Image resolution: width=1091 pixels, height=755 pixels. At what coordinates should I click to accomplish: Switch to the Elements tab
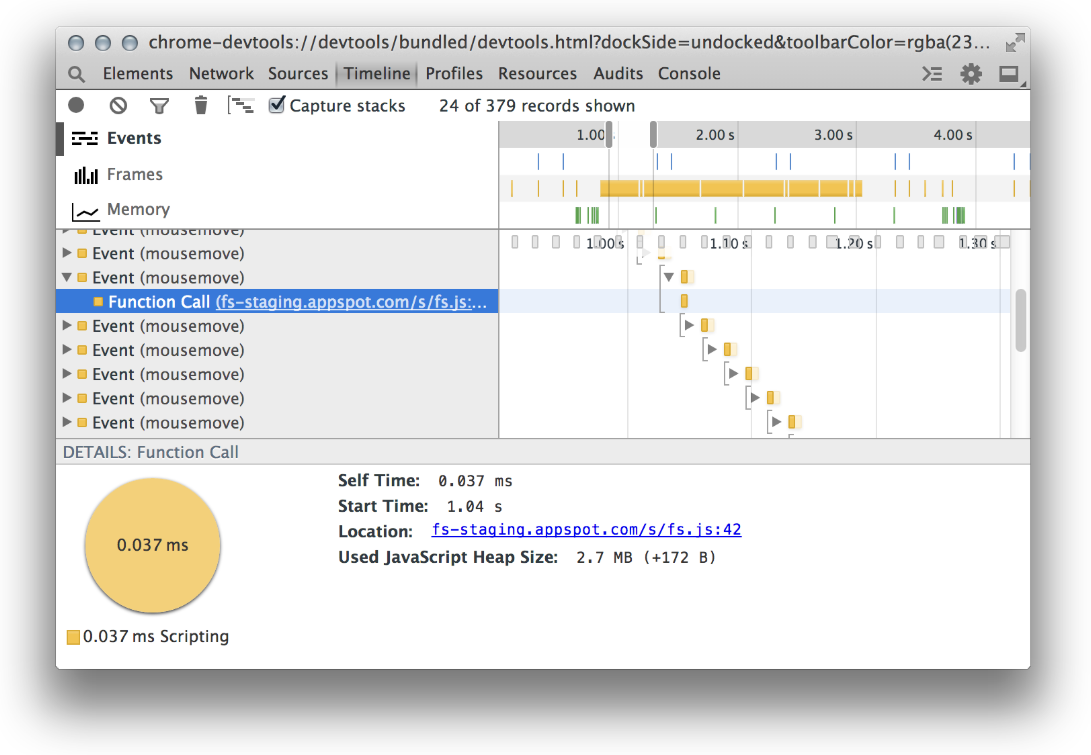tap(138, 73)
